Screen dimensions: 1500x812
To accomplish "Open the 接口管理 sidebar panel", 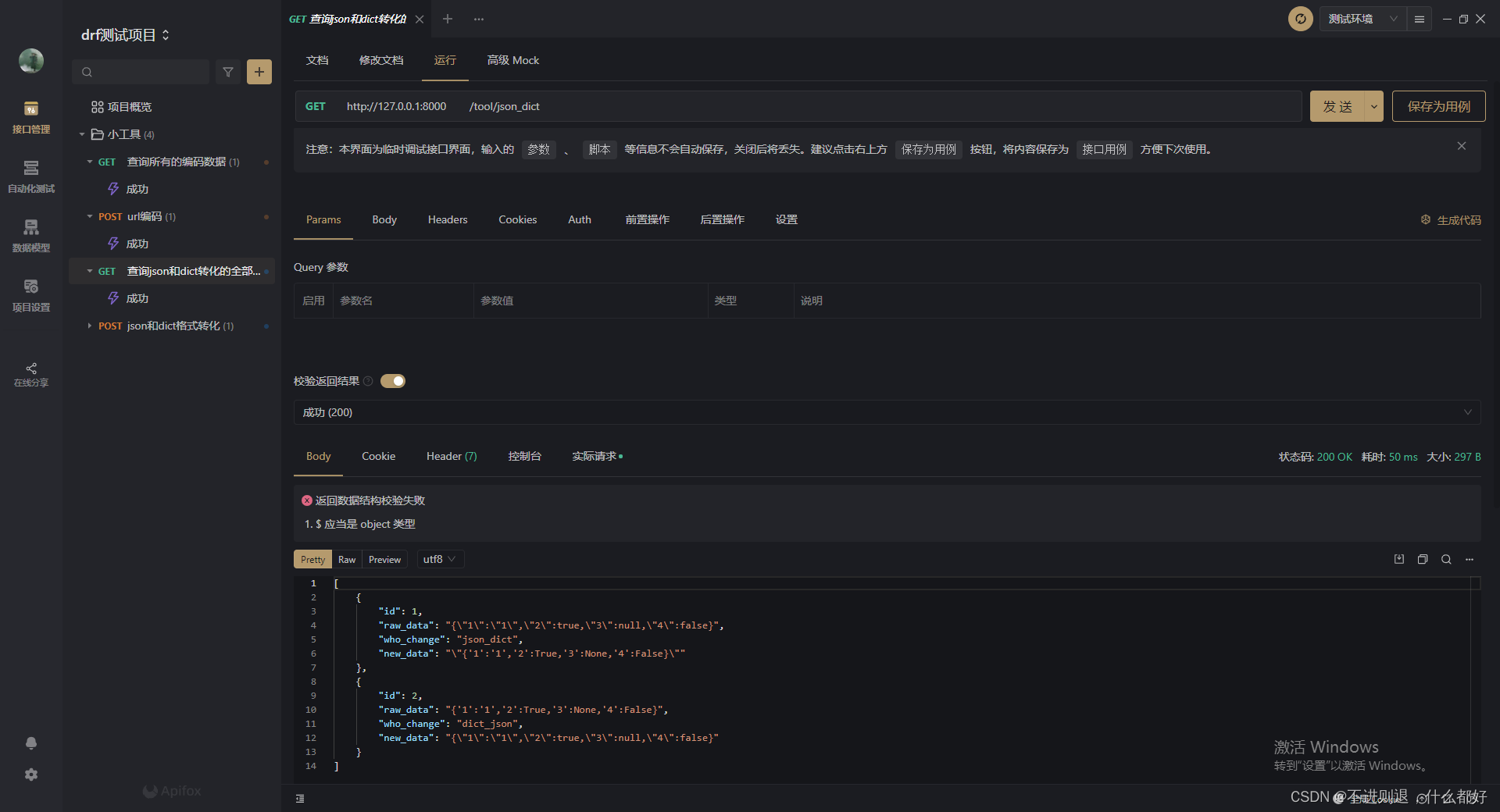I will click(30, 117).
